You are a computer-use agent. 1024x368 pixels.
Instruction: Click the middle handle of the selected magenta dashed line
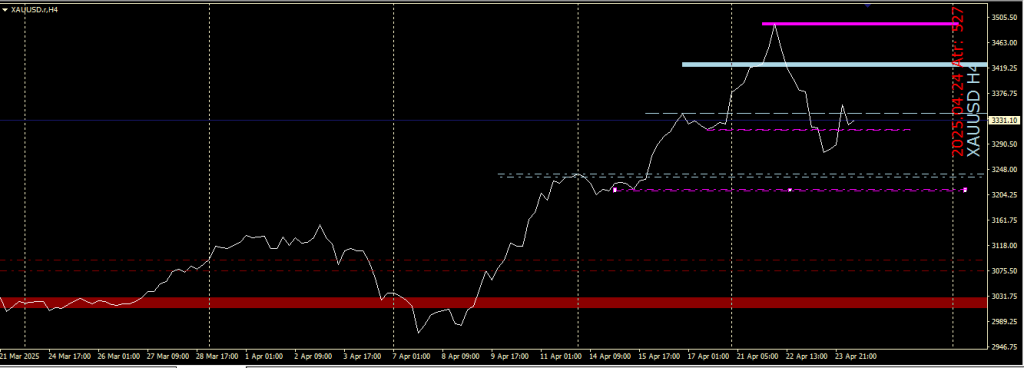pyautogui.click(x=790, y=190)
